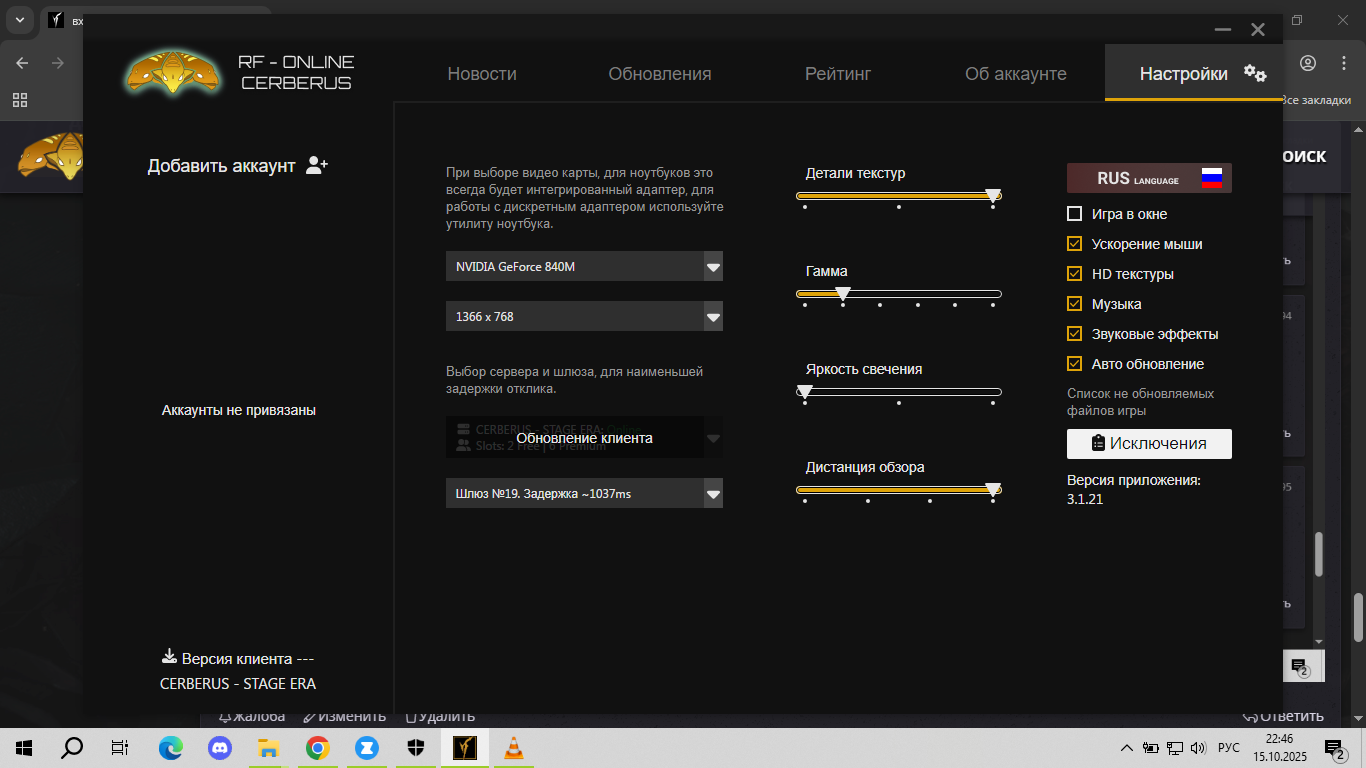Disable the HD текстуры checkbox
This screenshot has height=768, width=1366.
coord(1075,274)
